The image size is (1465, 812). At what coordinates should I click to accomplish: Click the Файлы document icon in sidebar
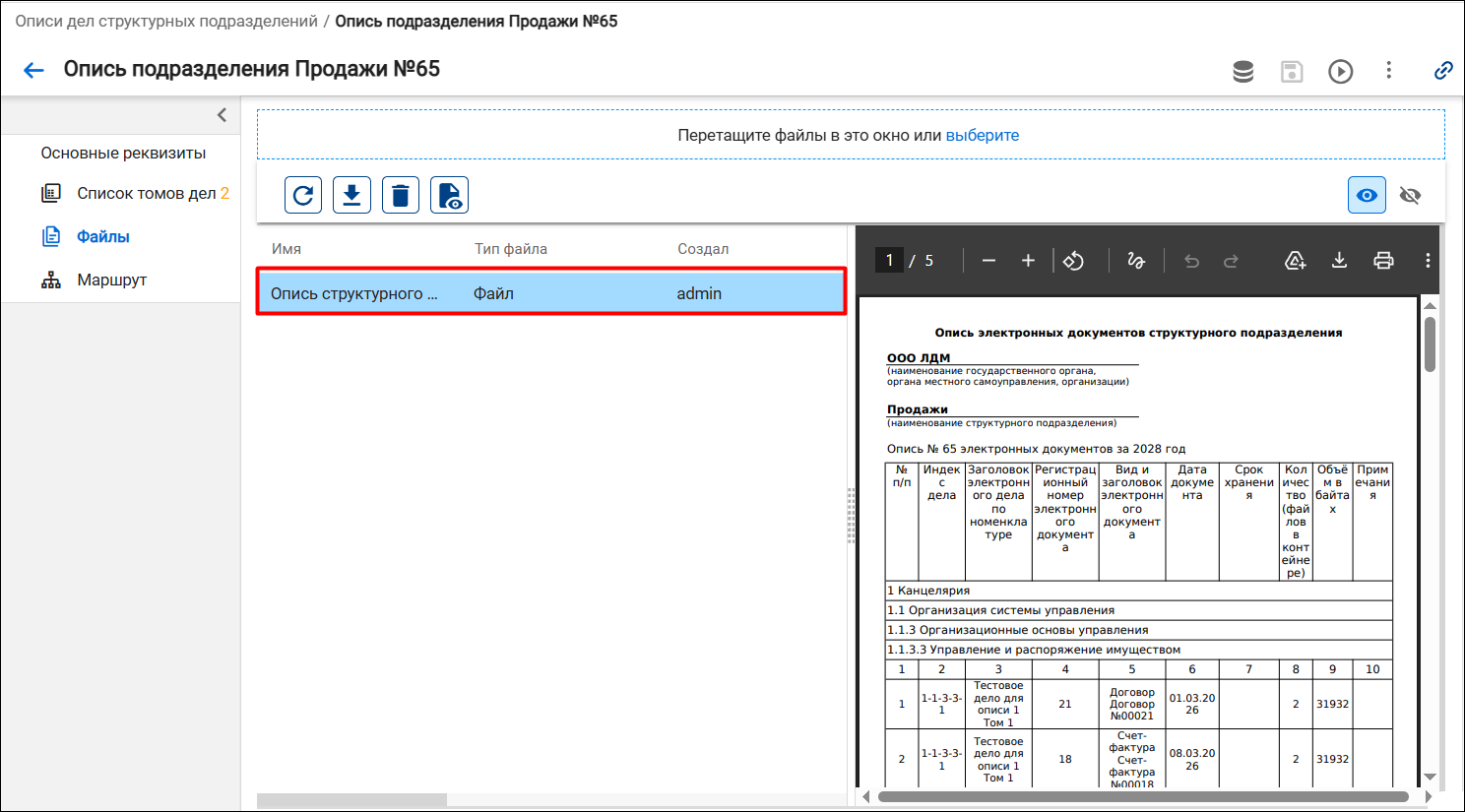coord(51,236)
